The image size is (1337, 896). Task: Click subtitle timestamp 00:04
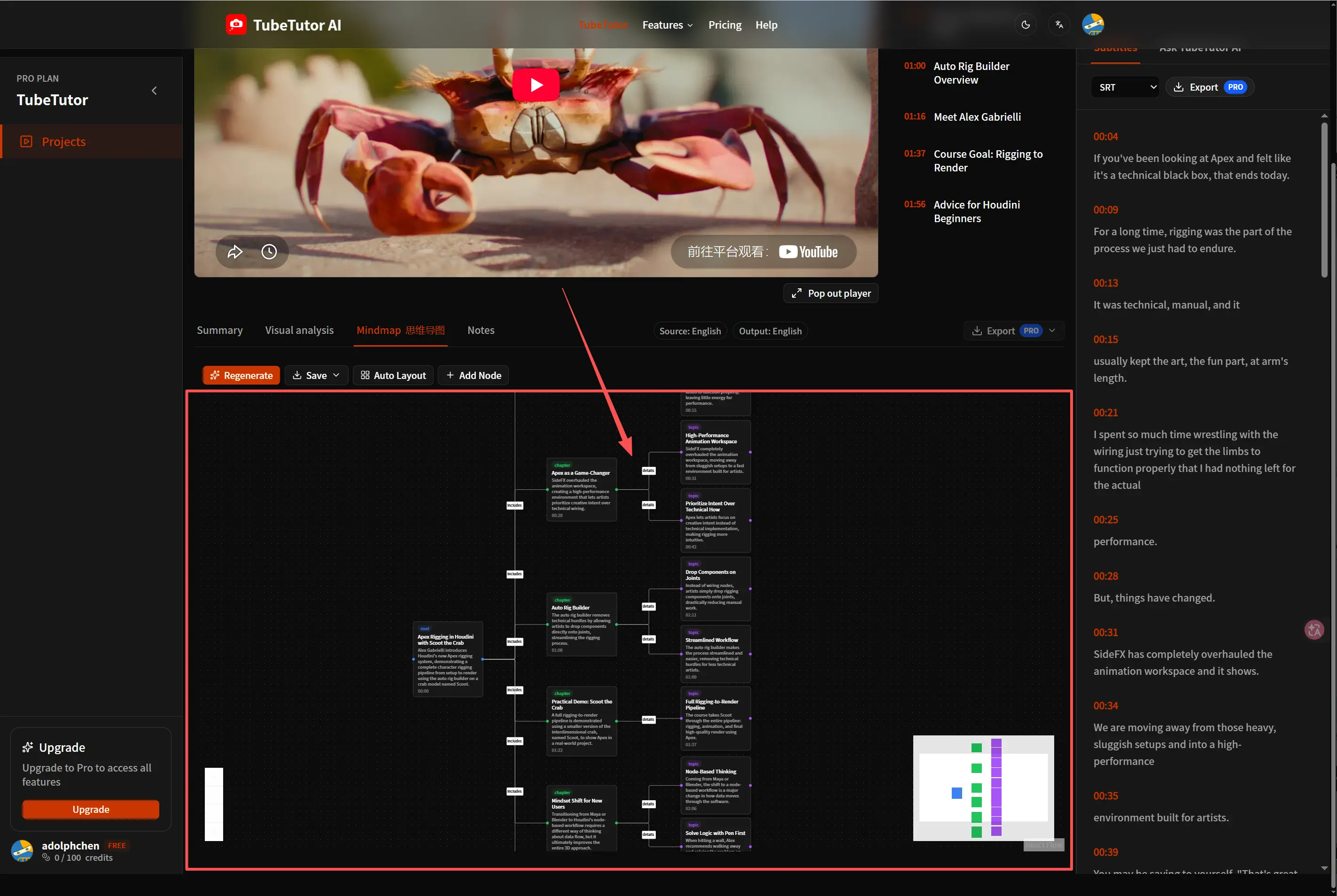tap(1105, 137)
